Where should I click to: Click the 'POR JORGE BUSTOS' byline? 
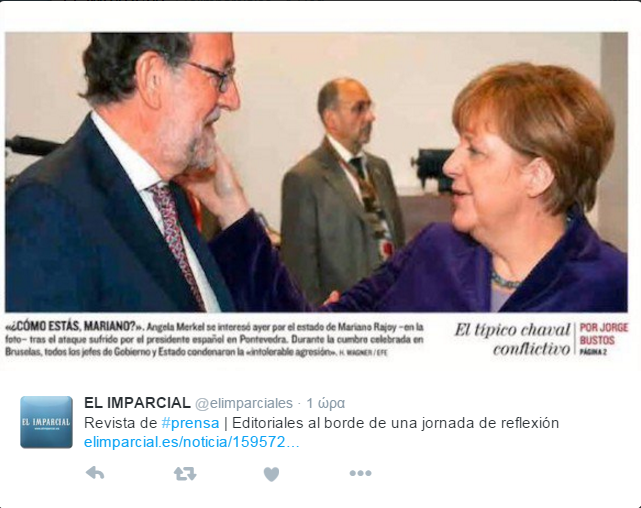604,333
